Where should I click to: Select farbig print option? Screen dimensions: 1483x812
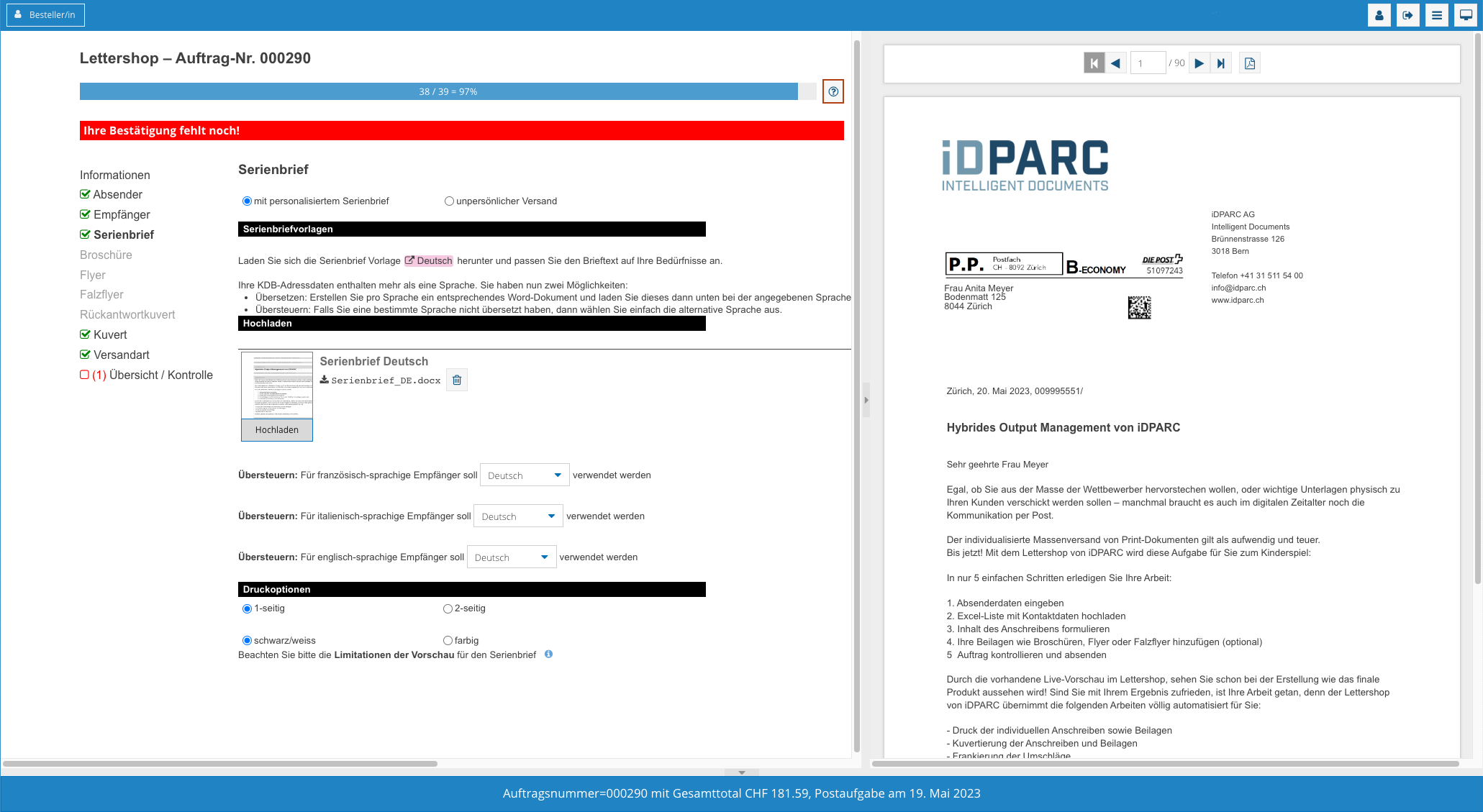pyautogui.click(x=448, y=641)
